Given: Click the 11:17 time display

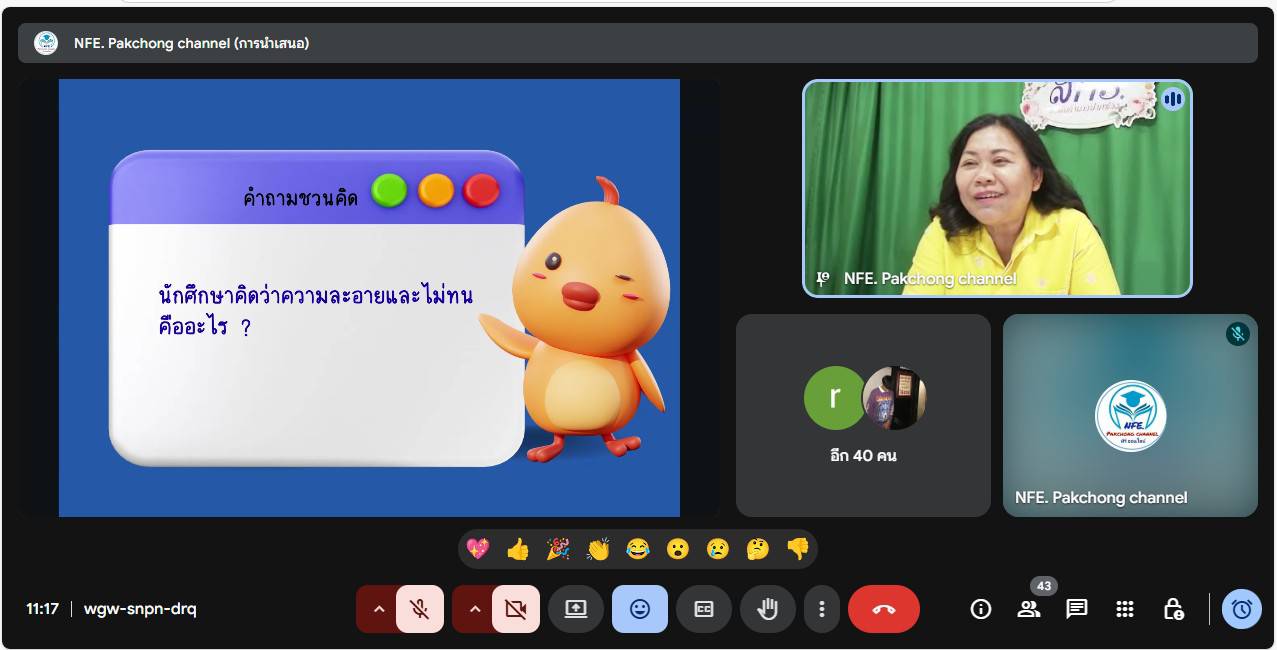Looking at the screenshot, I should pyautogui.click(x=42, y=609).
